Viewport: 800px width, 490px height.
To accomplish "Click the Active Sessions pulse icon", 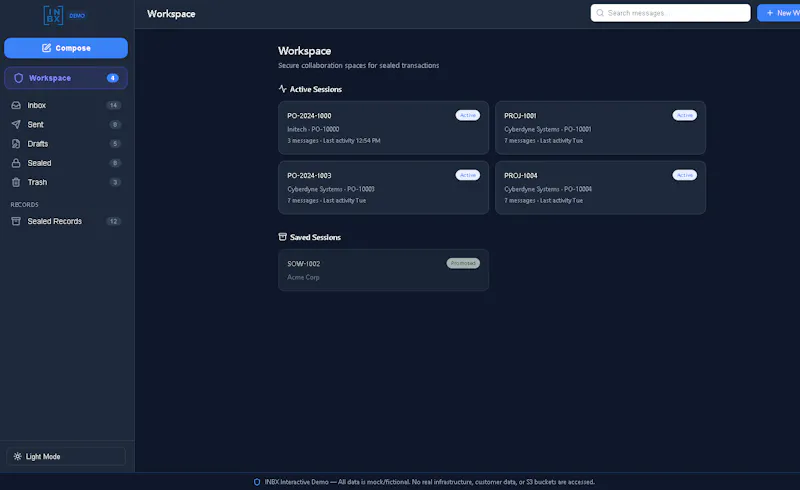I will point(283,89).
